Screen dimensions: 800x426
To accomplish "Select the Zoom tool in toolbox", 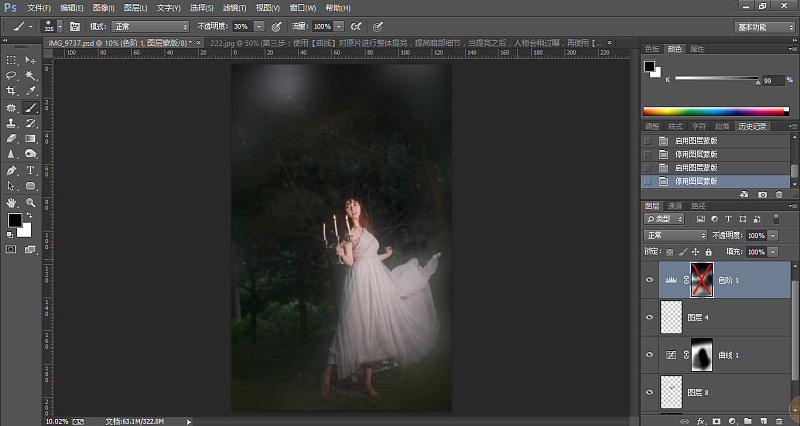I will tap(31, 203).
